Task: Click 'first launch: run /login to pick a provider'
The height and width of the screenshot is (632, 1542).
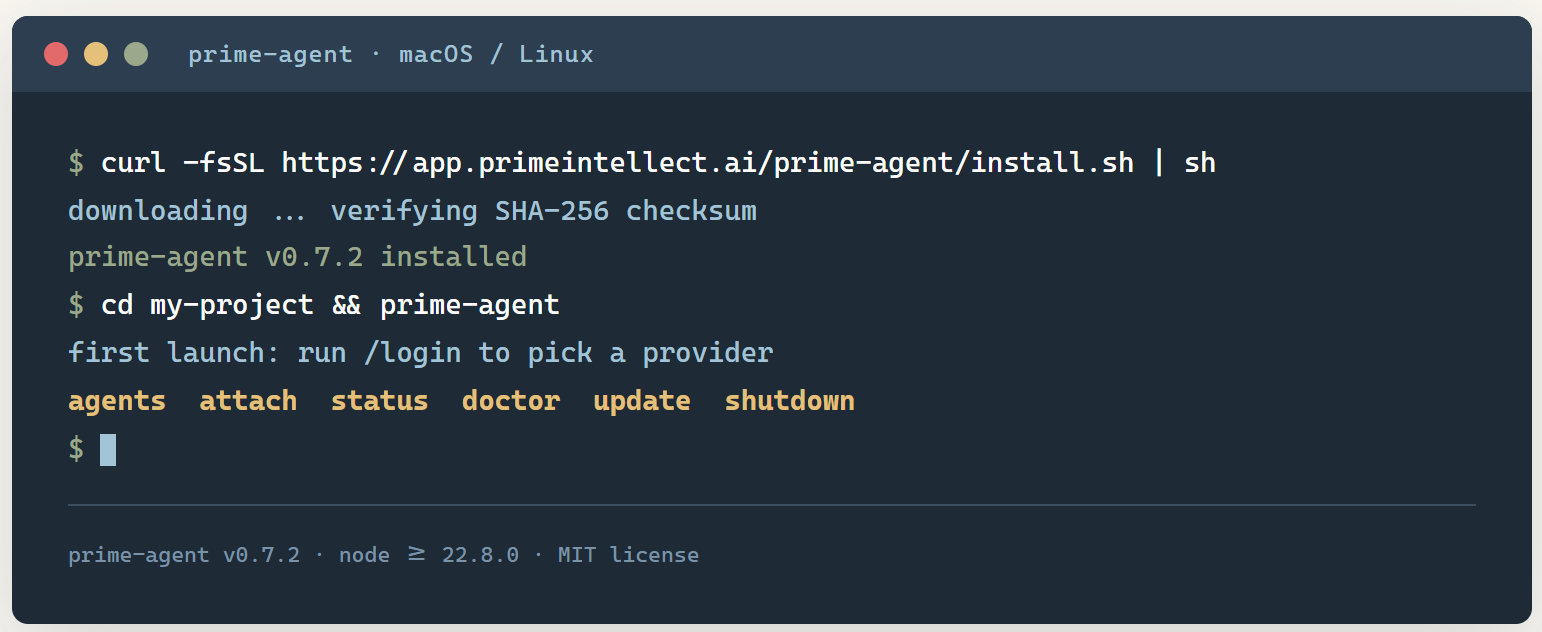Action: (x=420, y=353)
